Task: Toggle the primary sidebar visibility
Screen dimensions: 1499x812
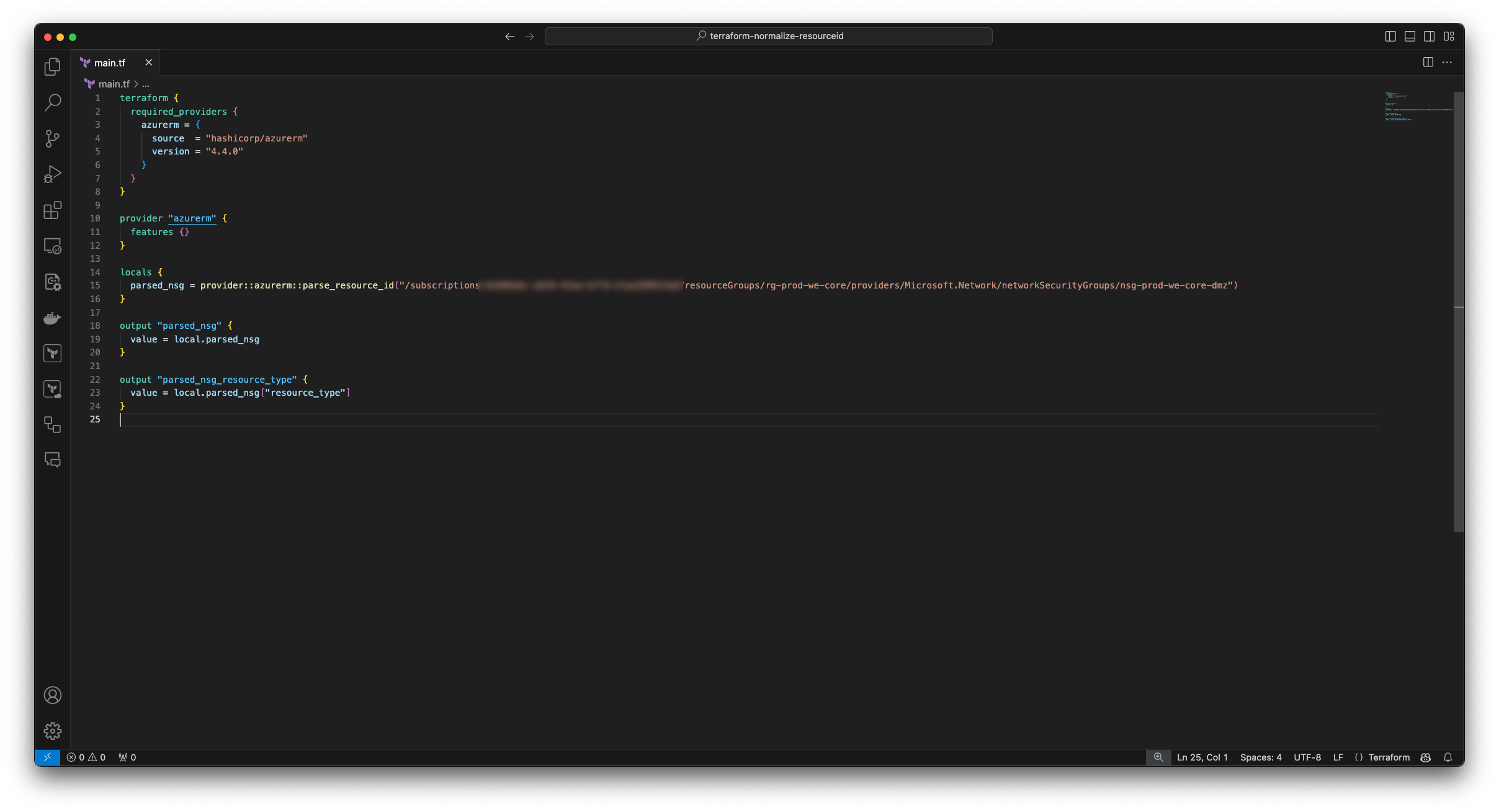Action: point(1389,36)
